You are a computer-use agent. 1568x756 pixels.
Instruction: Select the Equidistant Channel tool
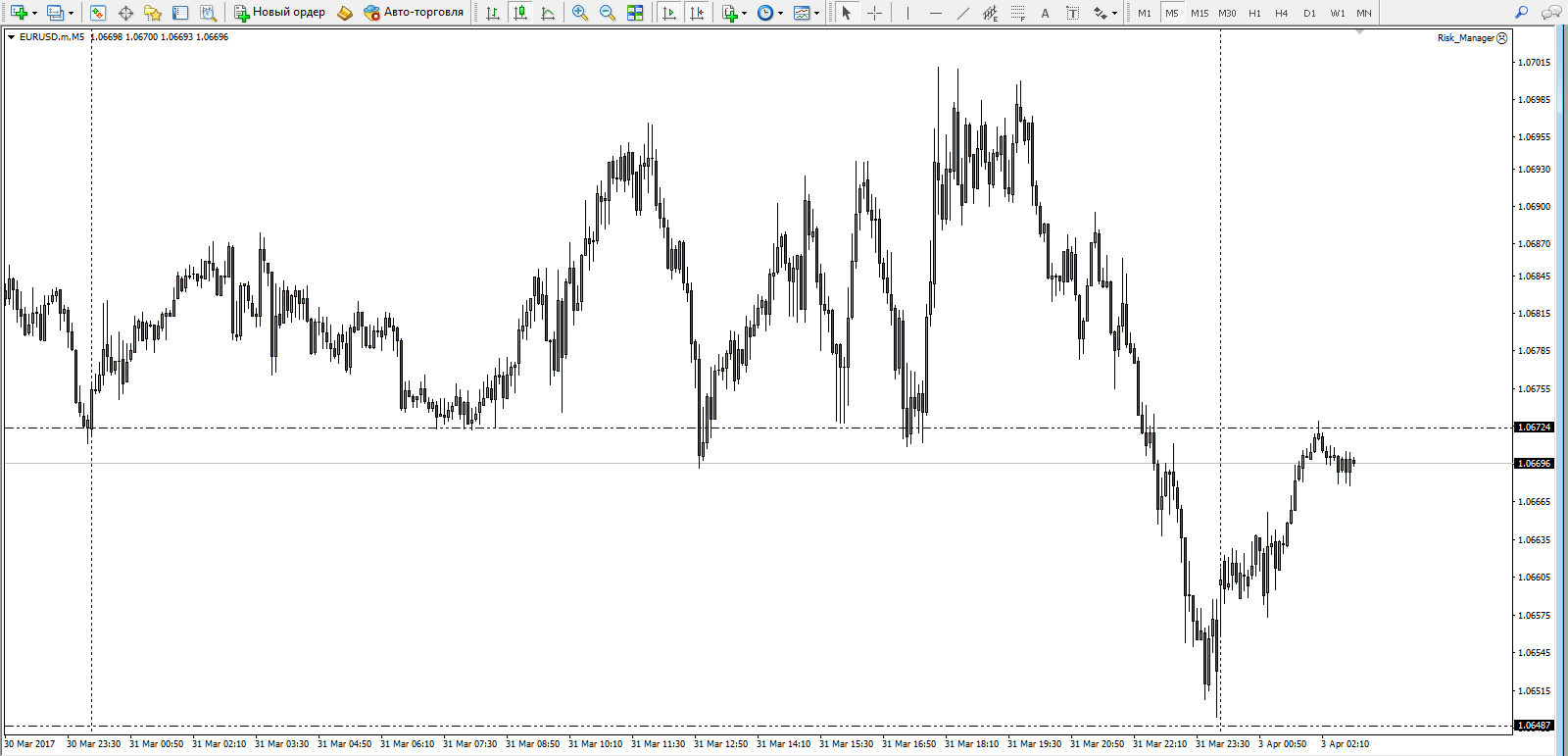pos(990,13)
